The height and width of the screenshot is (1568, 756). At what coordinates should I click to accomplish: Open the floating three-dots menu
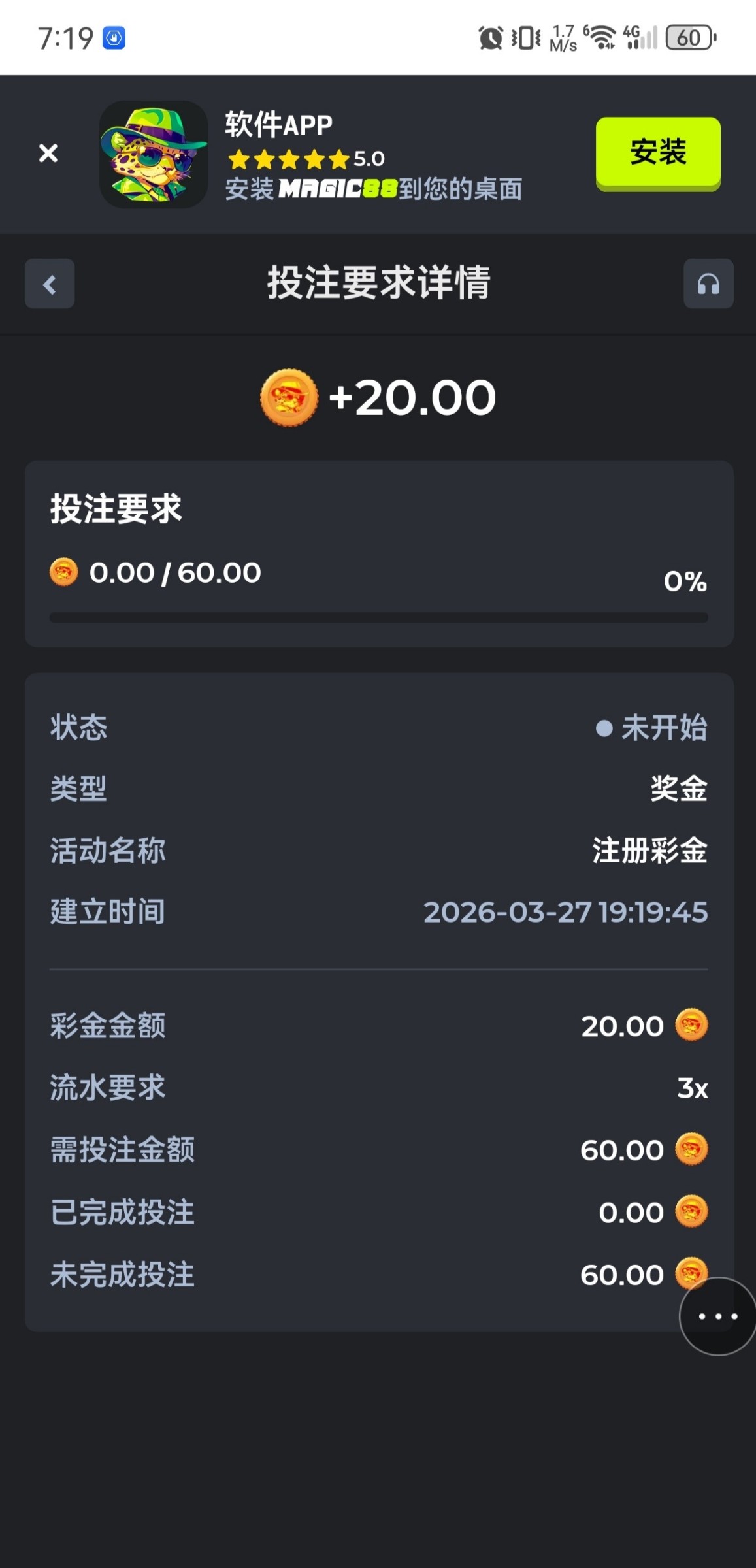(717, 1316)
